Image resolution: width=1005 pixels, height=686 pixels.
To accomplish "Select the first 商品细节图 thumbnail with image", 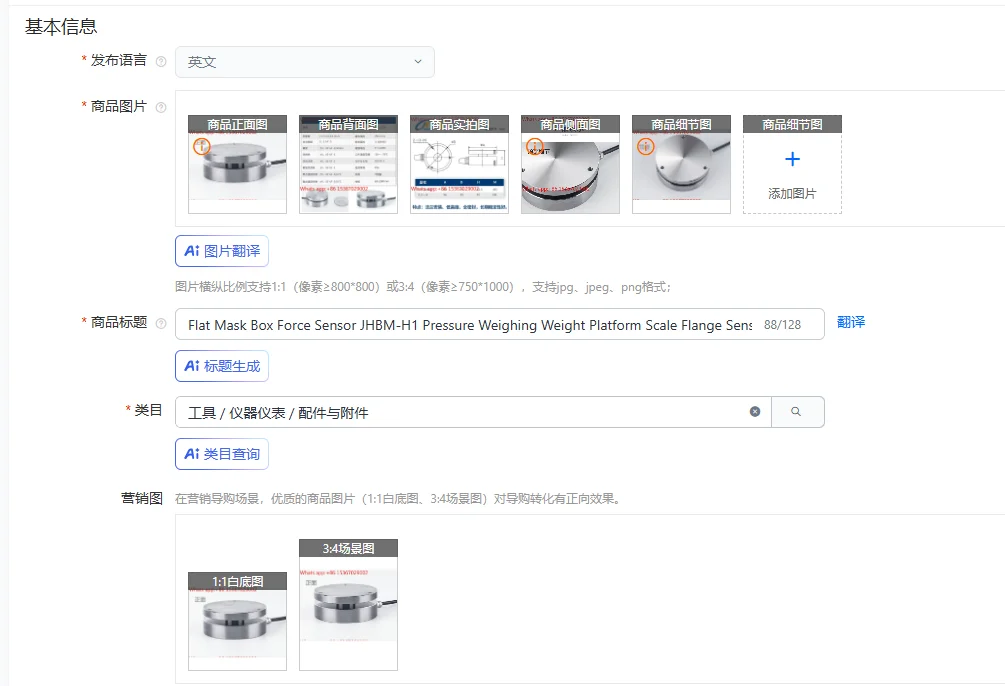I will (681, 164).
